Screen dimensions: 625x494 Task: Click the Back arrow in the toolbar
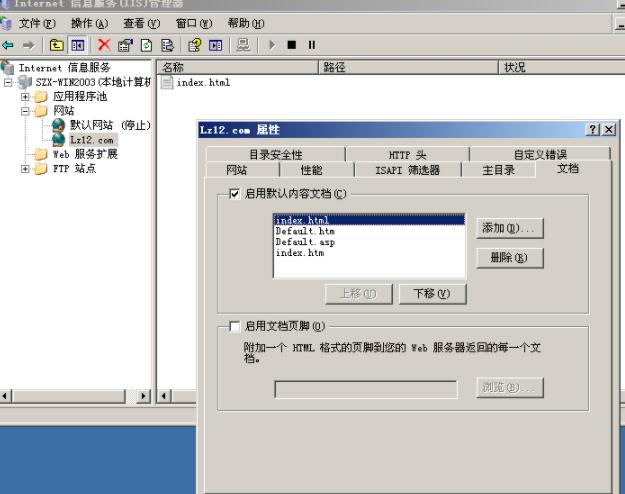[x=8, y=45]
